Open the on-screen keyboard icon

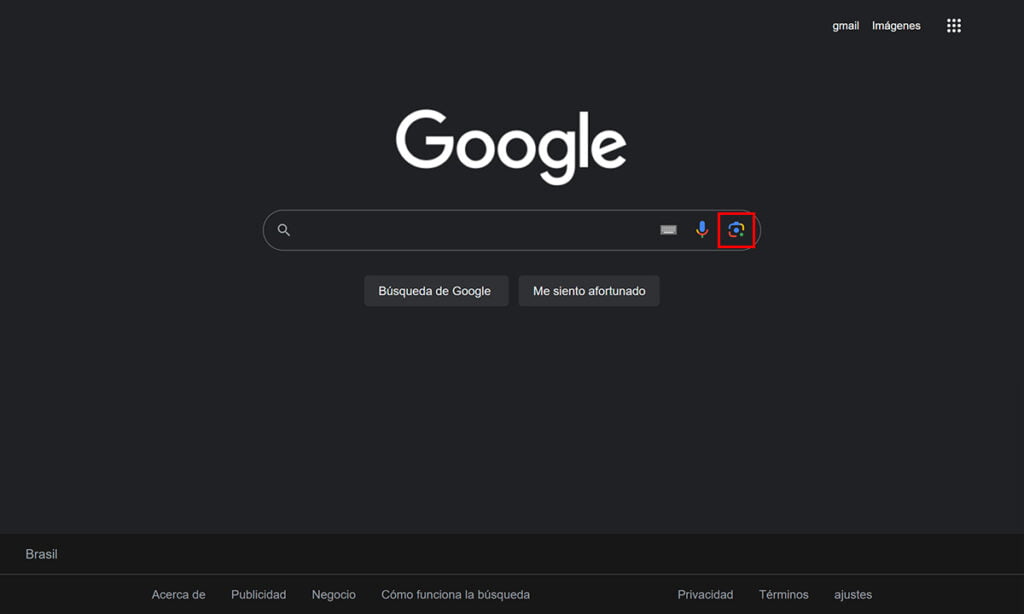[668, 230]
